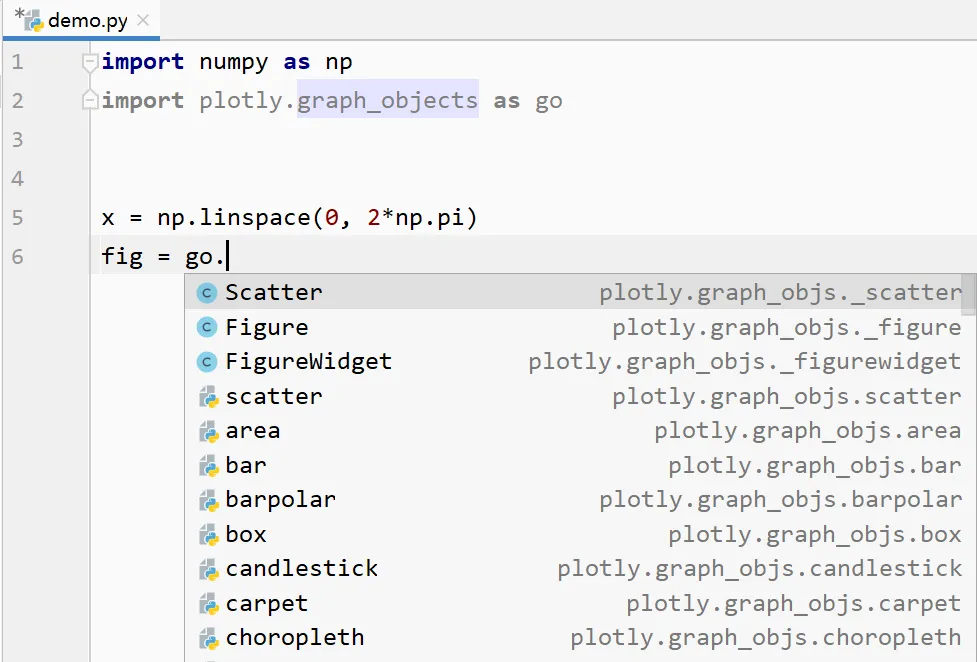Switch to the demo.py editor tab
Image resolution: width=977 pixels, height=662 pixels.
[x=81, y=21]
